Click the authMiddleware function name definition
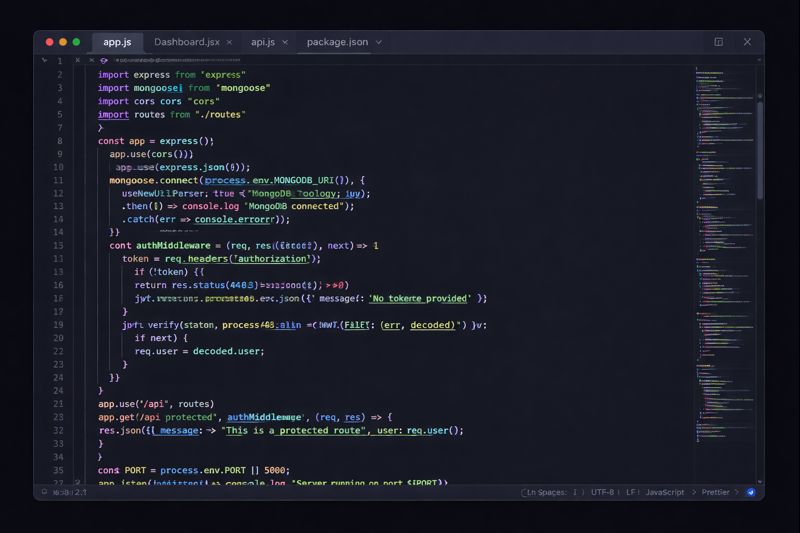Viewport: 800px width, 533px height. [x=173, y=246]
